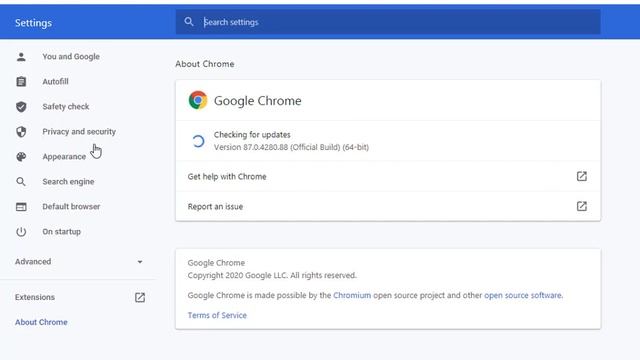Screen dimensions: 640x360
Task: Click the browser window icon for Default browser
Action: (x=21, y=207)
